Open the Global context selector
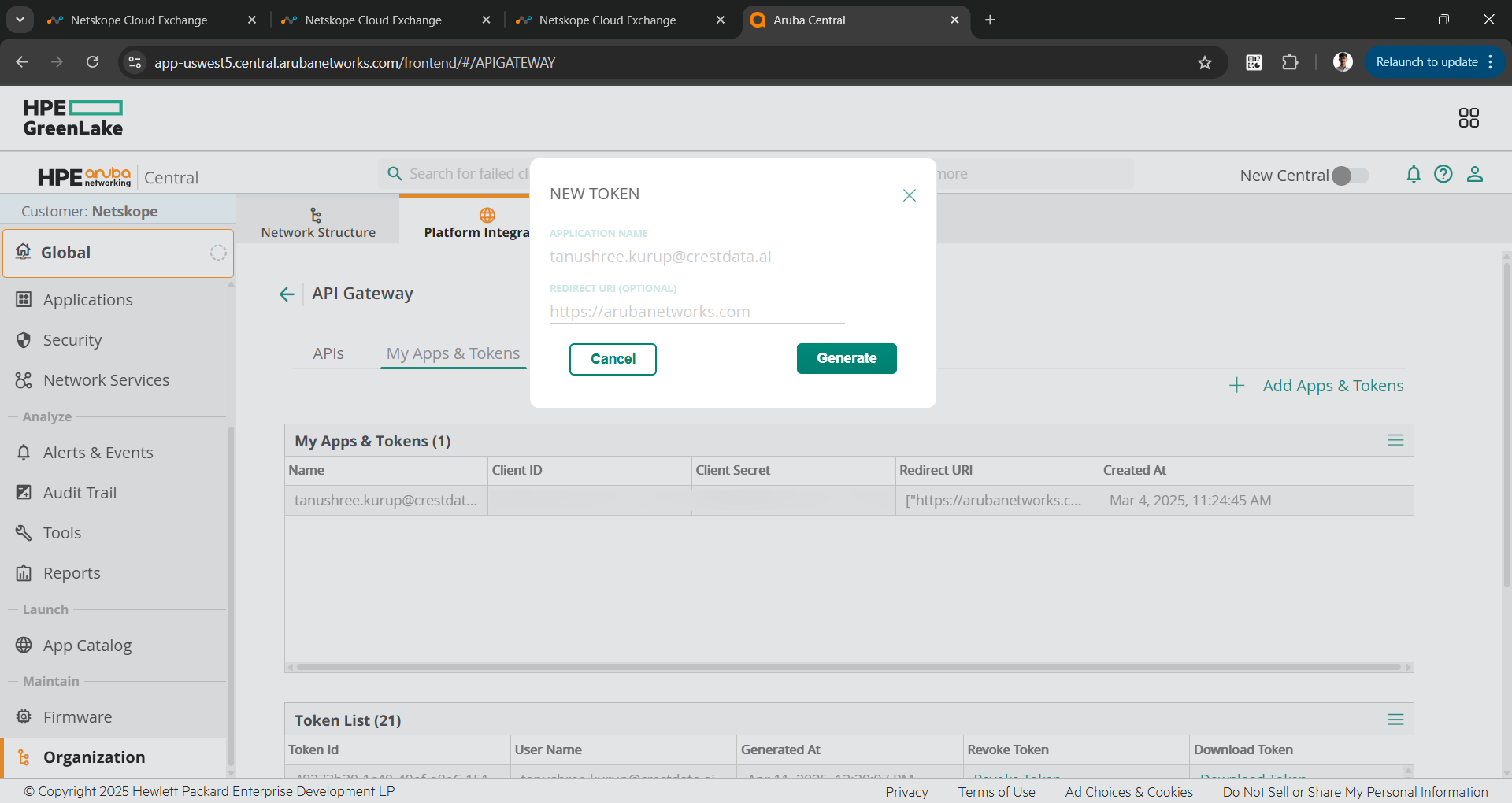The width and height of the screenshot is (1512, 803). click(x=118, y=253)
